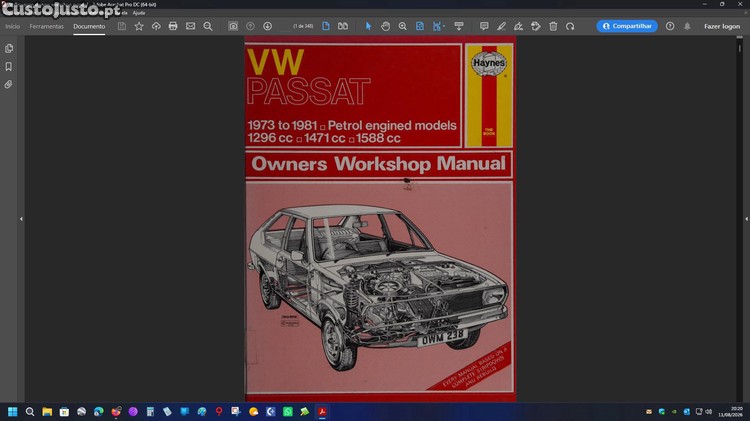Image resolution: width=750 pixels, height=421 pixels.
Task: Click Fazer logon to sign in
Action: point(722,26)
